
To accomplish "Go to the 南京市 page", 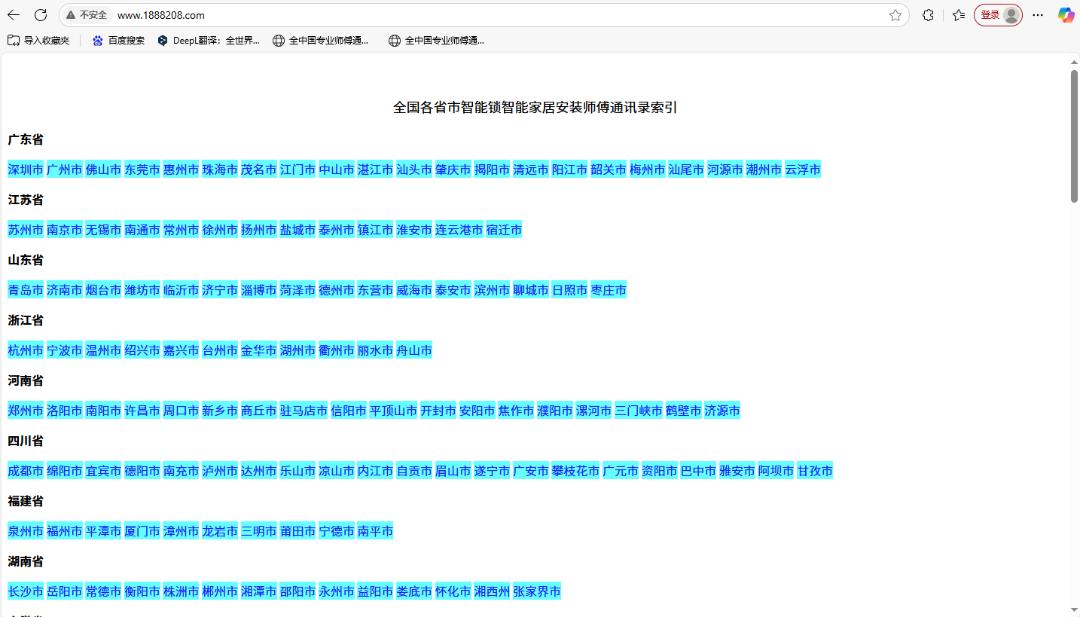I will click(x=65, y=230).
